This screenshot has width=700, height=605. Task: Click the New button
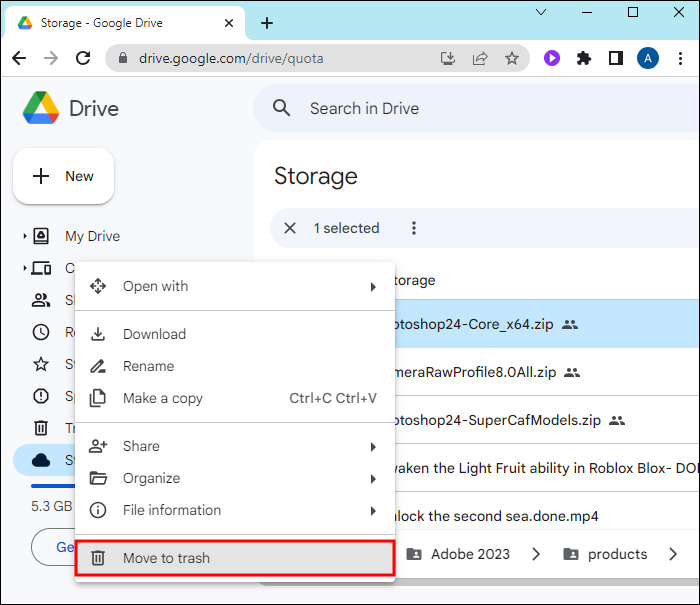pos(64,176)
